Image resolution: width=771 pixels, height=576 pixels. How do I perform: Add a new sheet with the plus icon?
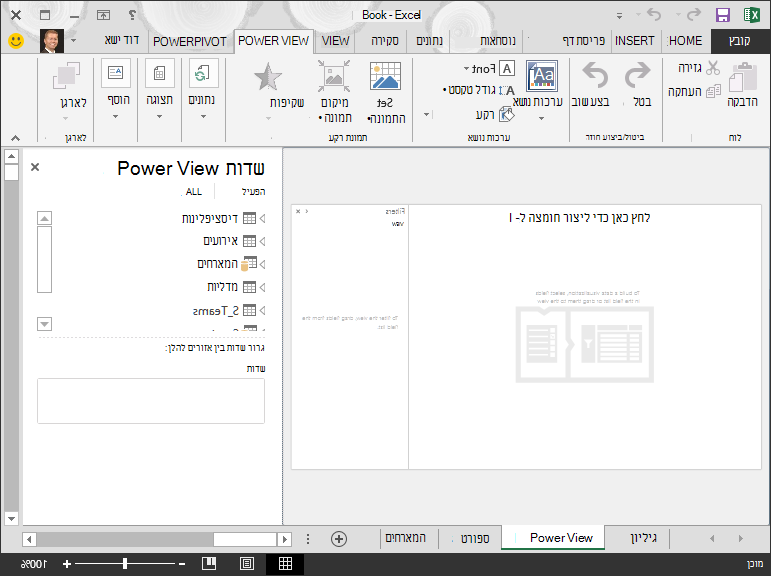(x=339, y=539)
